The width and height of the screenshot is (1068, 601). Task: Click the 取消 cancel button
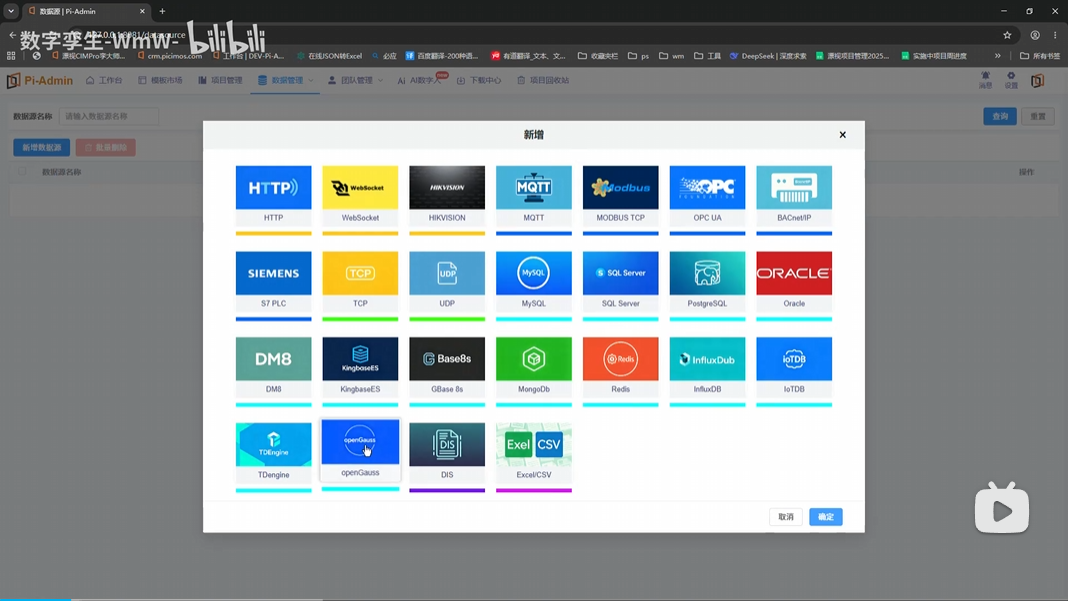pyautogui.click(x=785, y=517)
